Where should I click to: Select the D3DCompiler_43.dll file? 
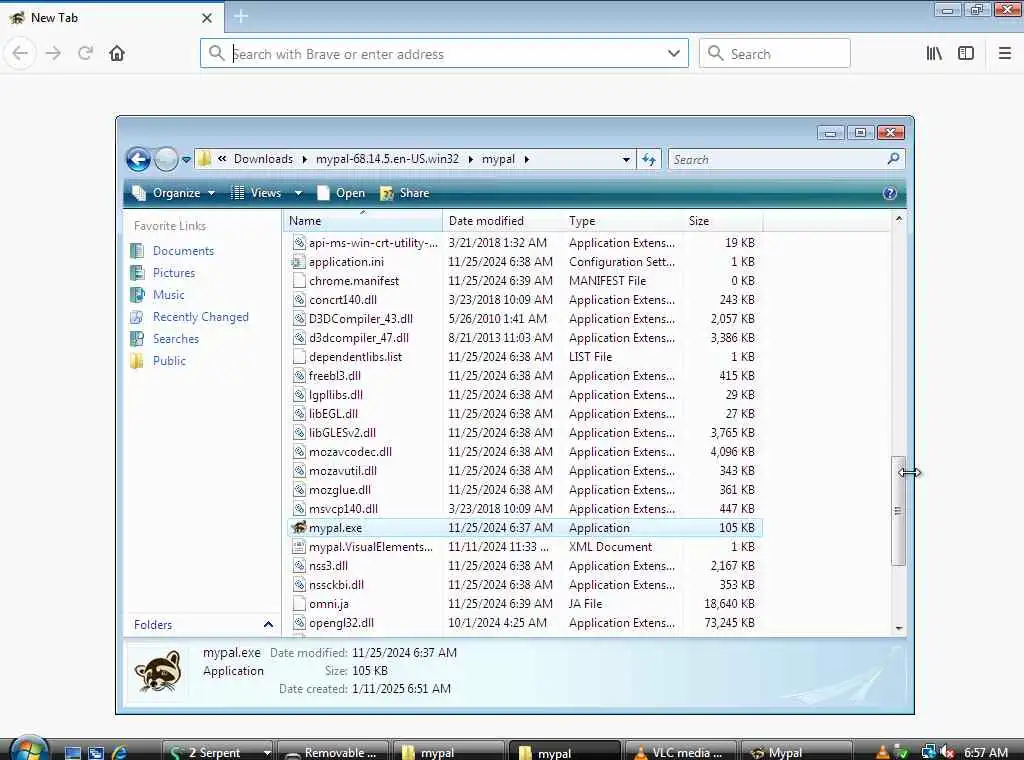[524, 319]
